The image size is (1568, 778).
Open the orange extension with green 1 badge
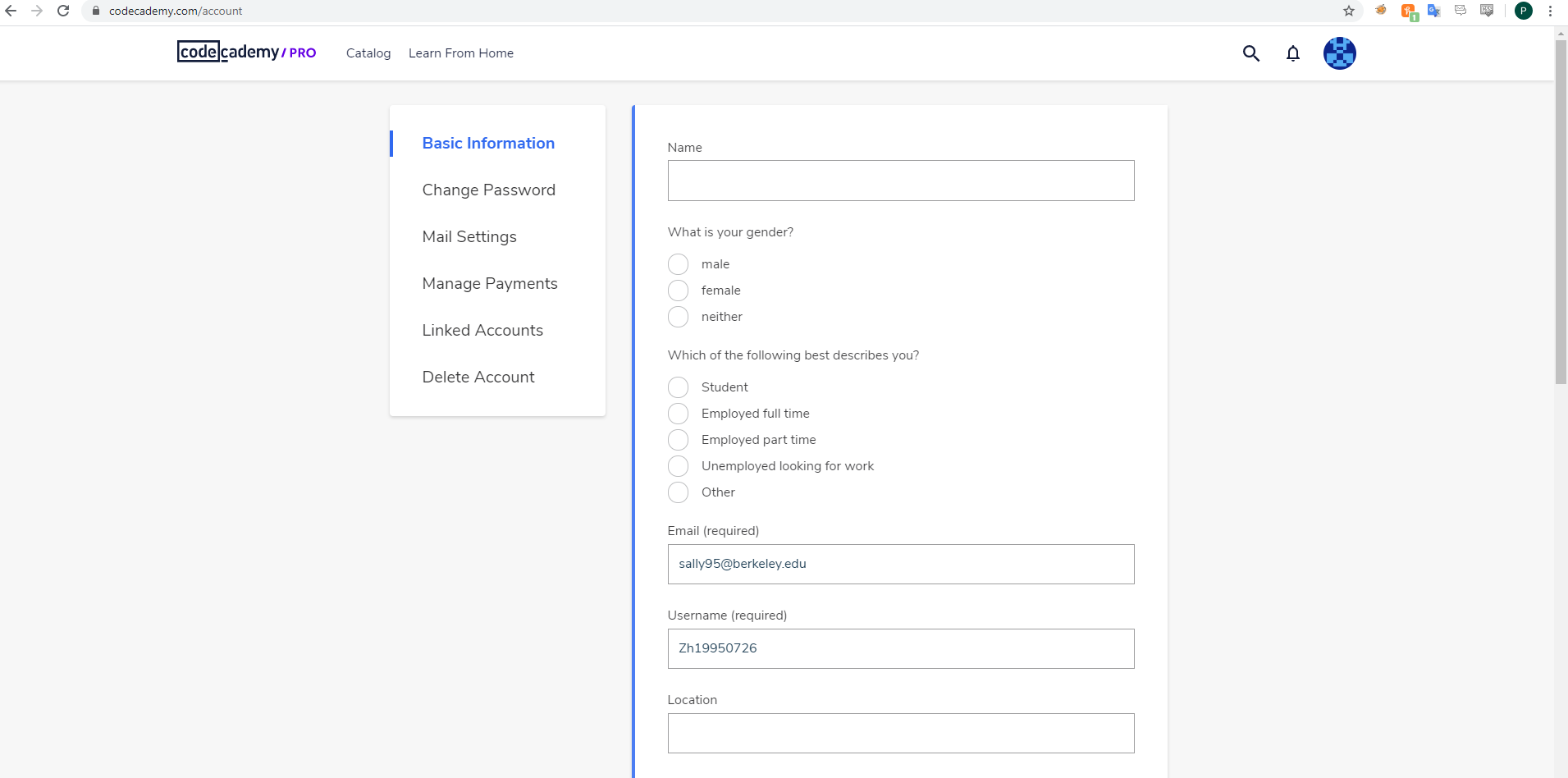[1410, 11]
